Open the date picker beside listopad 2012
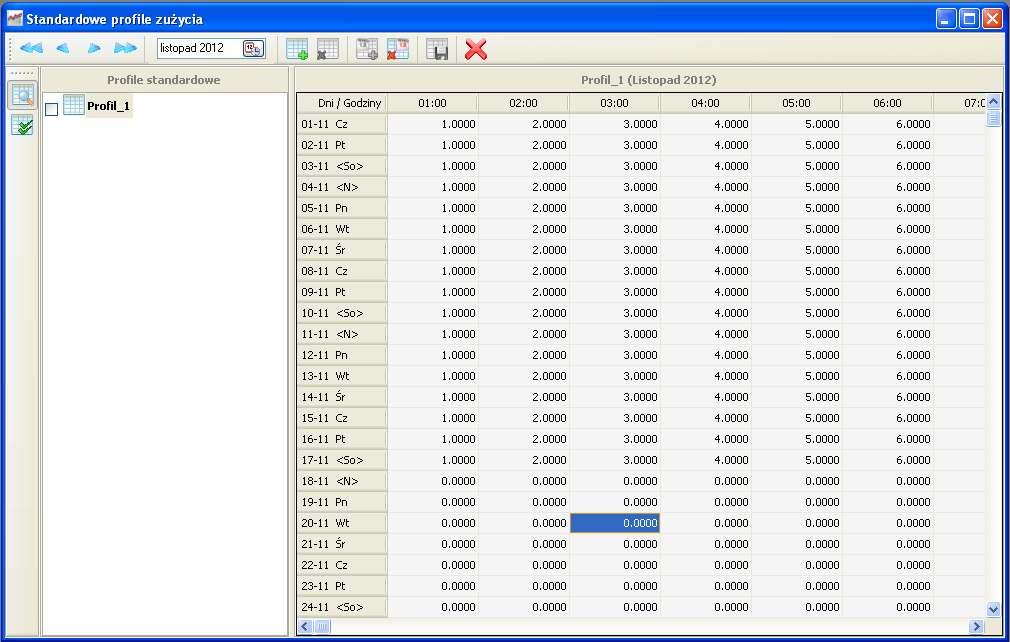 pyautogui.click(x=252, y=48)
